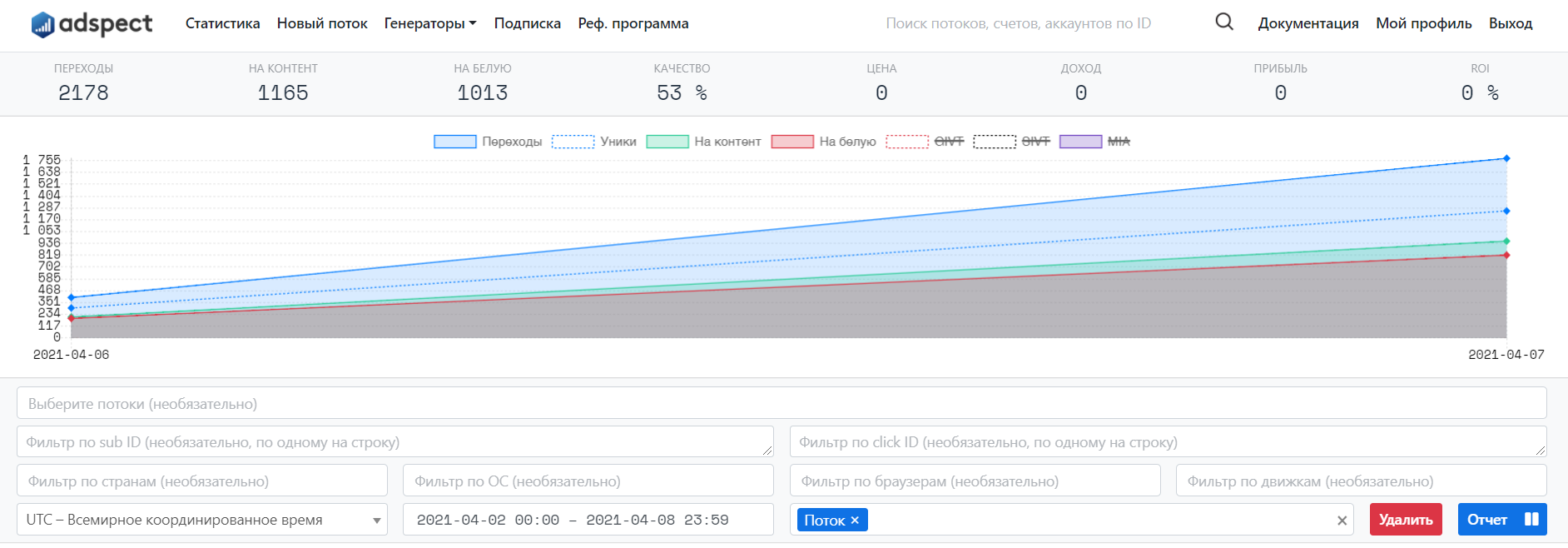Viewport: 1568px width, 548px height.
Task: Open the stream selection field Выберите потоки
Action: coord(782,403)
